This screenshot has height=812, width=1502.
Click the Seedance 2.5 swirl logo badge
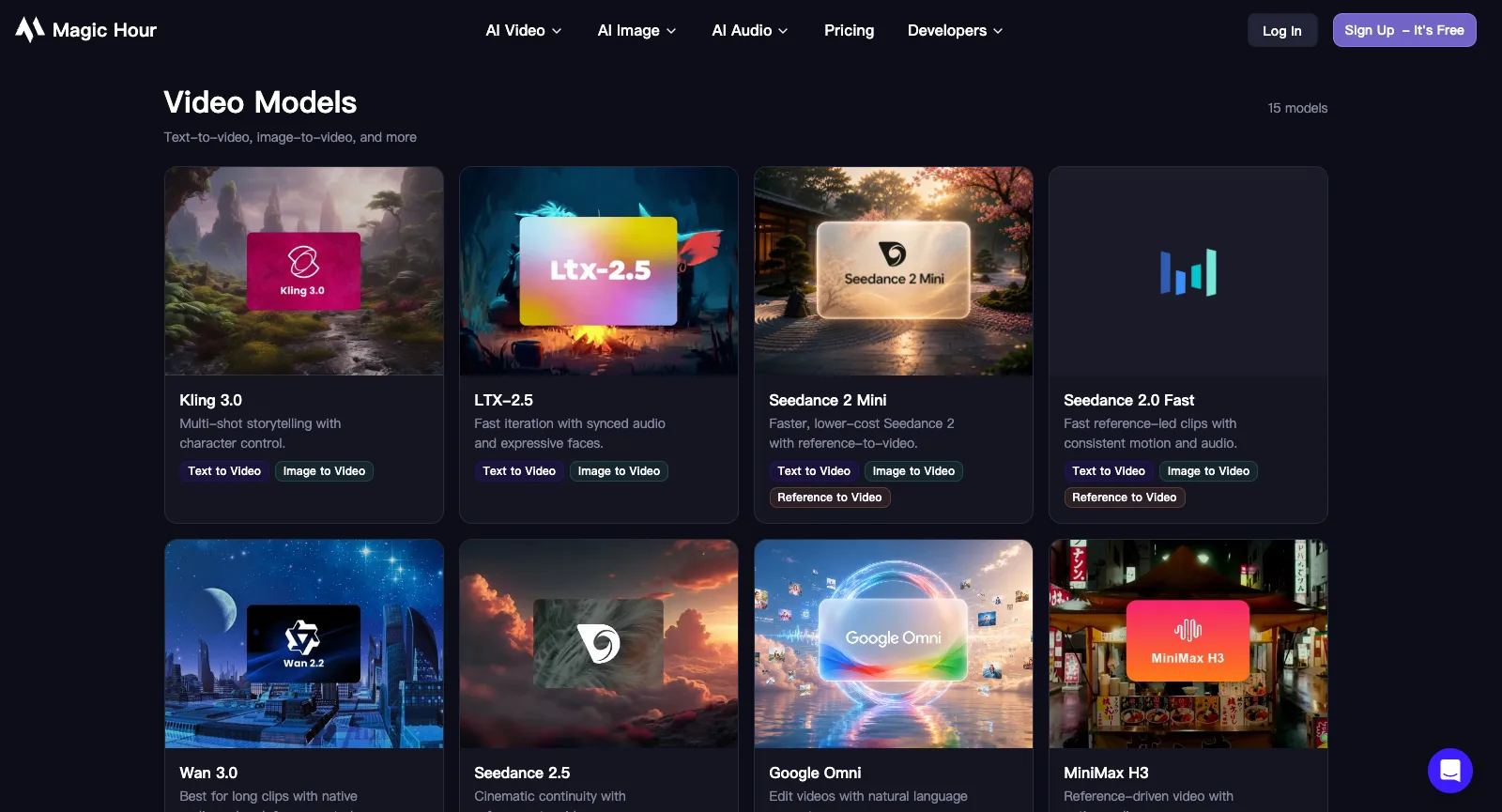pos(598,644)
